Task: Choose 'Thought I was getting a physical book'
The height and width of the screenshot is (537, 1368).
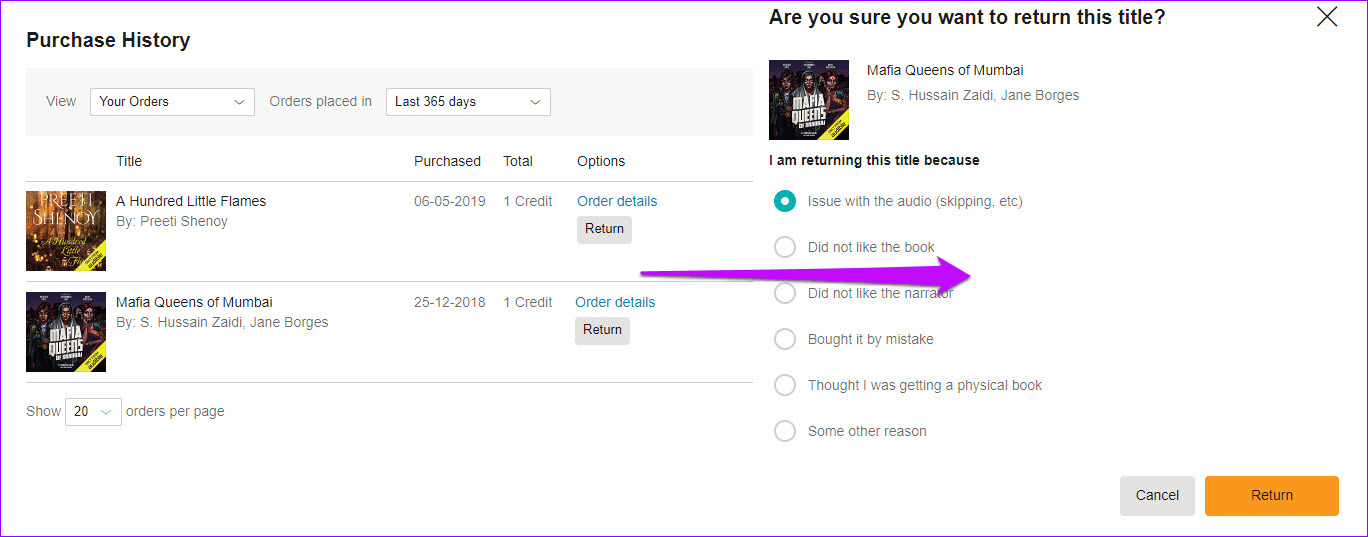Action: (785, 385)
